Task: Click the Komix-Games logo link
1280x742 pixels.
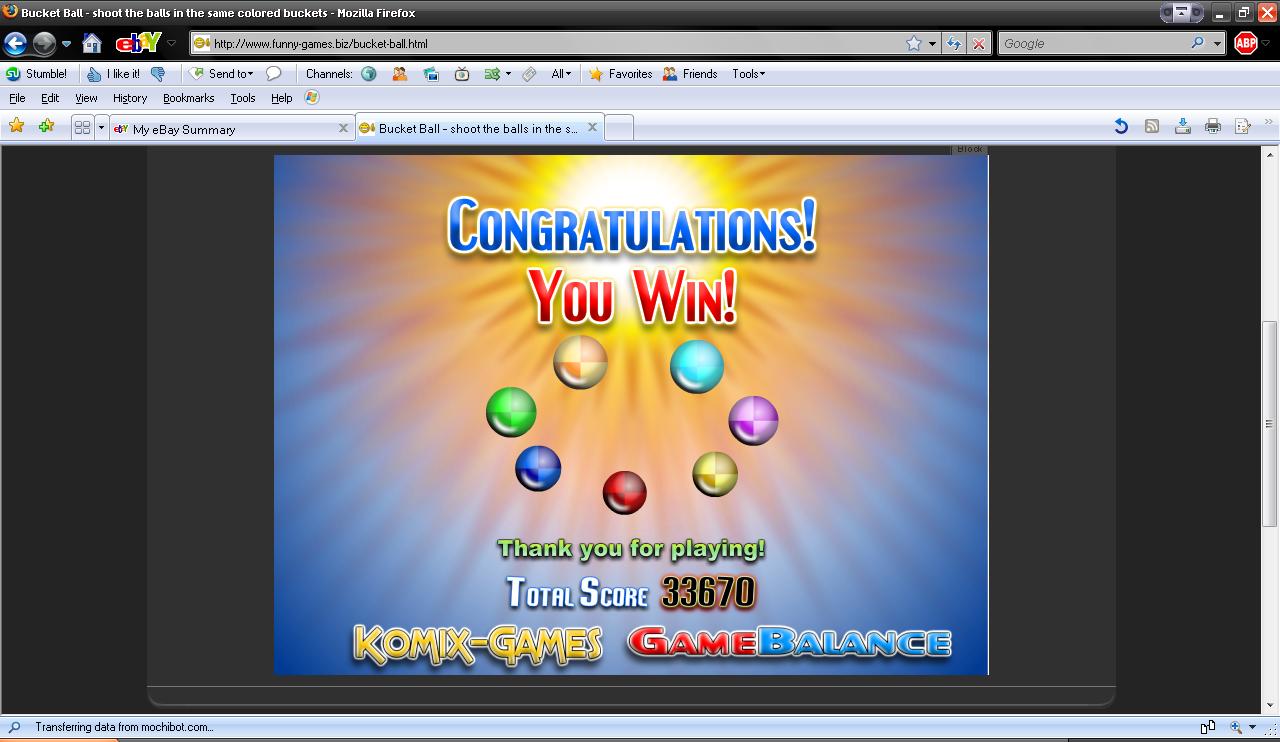Action: coord(478,643)
